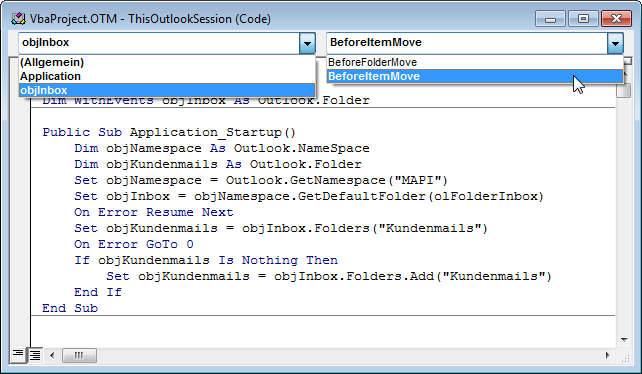
Task: Choose BeforeItemMove event in procedure list
Action: (x=475, y=76)
